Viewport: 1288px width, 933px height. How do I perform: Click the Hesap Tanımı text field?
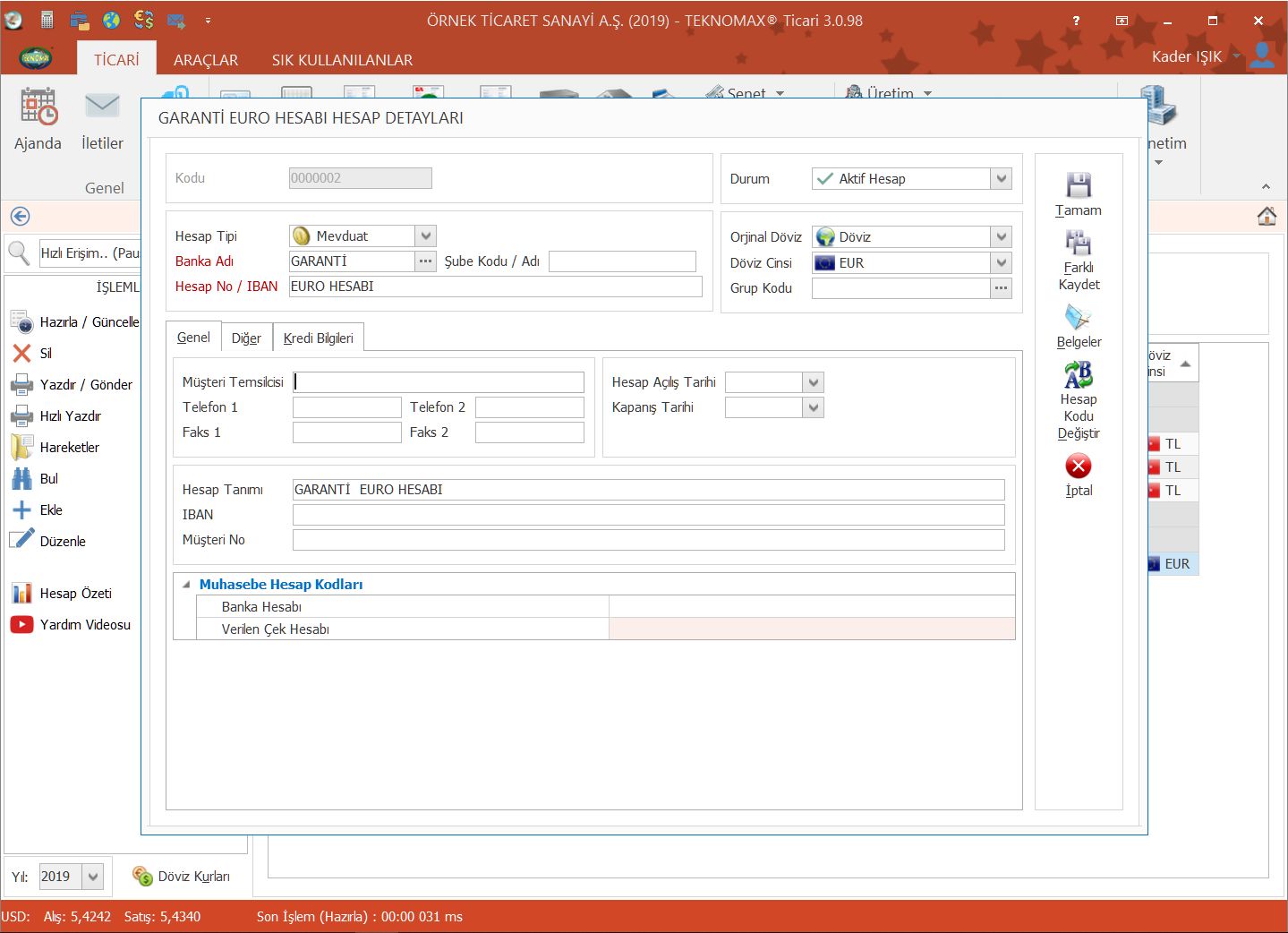649,490
